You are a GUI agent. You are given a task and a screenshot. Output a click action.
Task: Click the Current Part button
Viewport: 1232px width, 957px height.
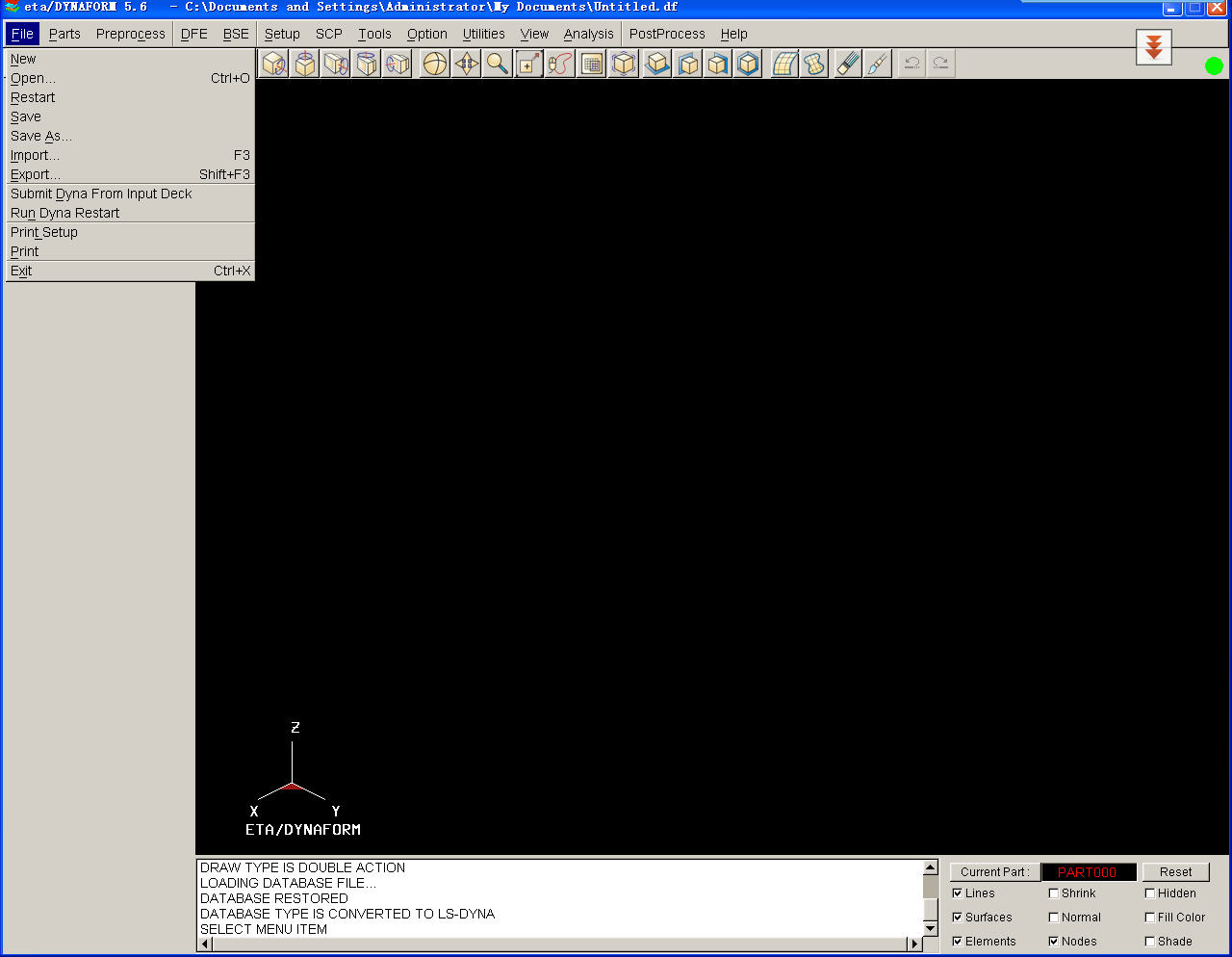tap(994, 872)
